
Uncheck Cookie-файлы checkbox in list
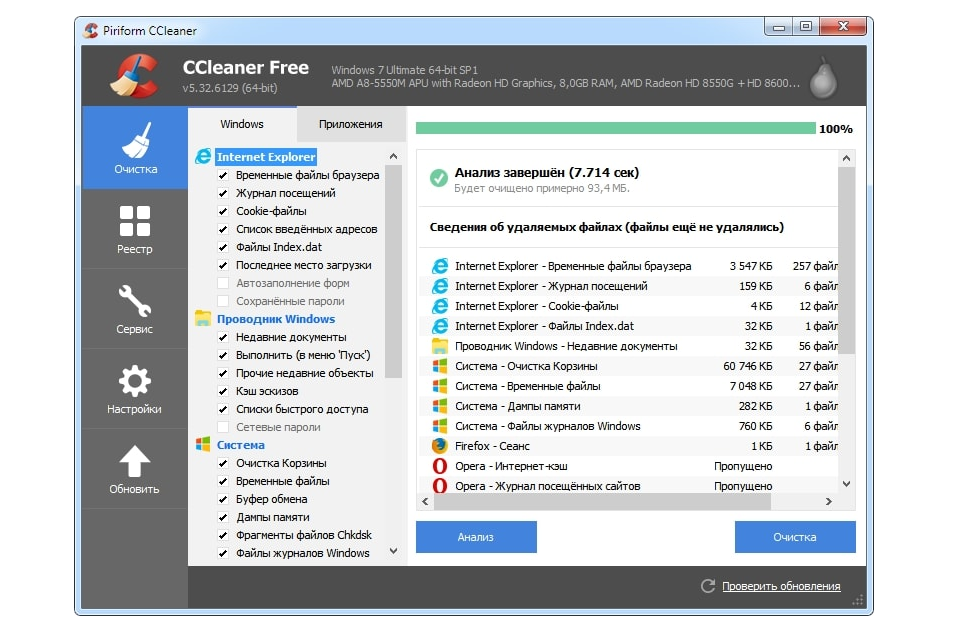click(x=223, y=211)
